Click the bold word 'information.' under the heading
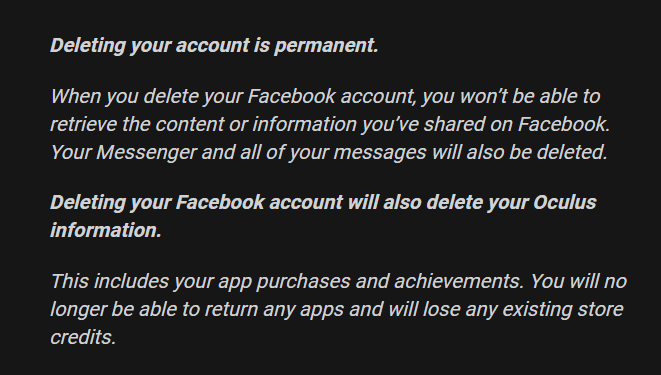 point(106,230)
